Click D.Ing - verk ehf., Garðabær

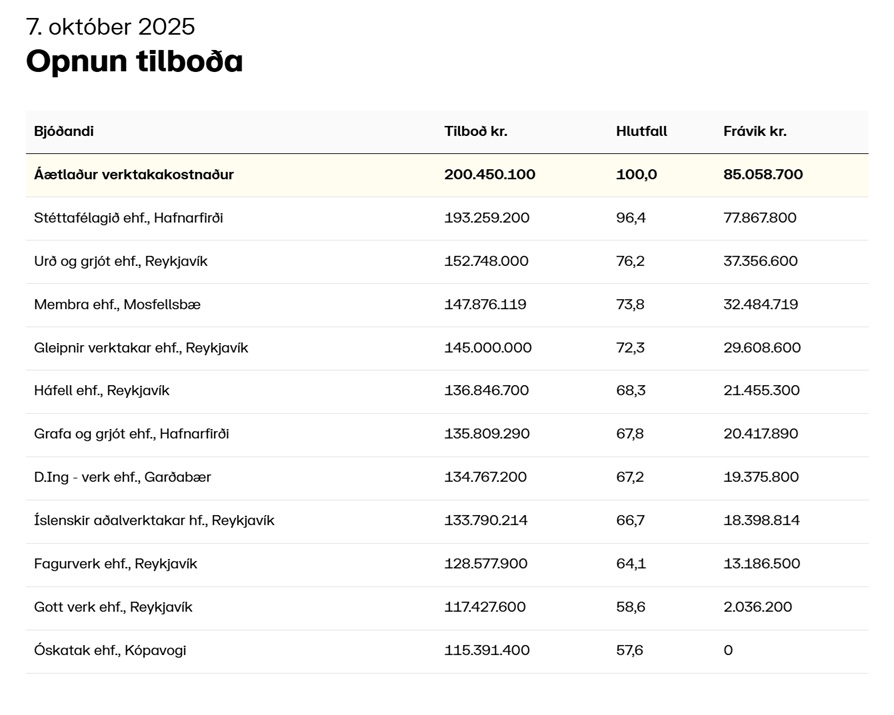[x=122, y=477]
